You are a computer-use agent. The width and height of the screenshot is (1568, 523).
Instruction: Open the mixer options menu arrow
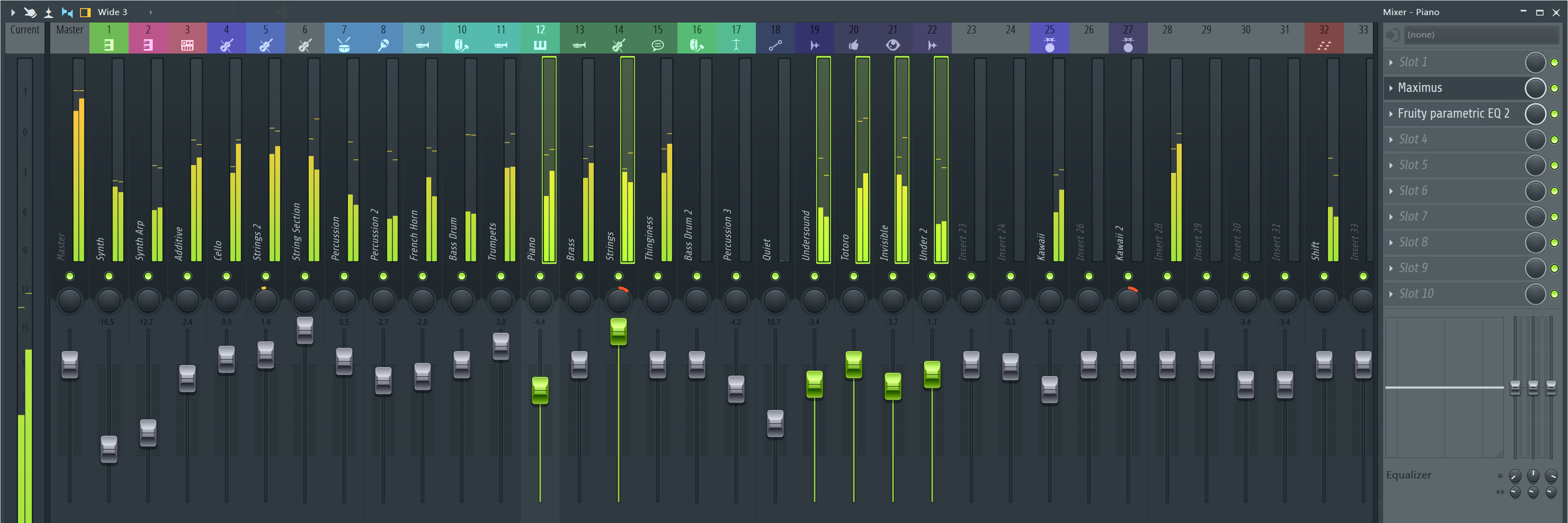click(13, 12)
